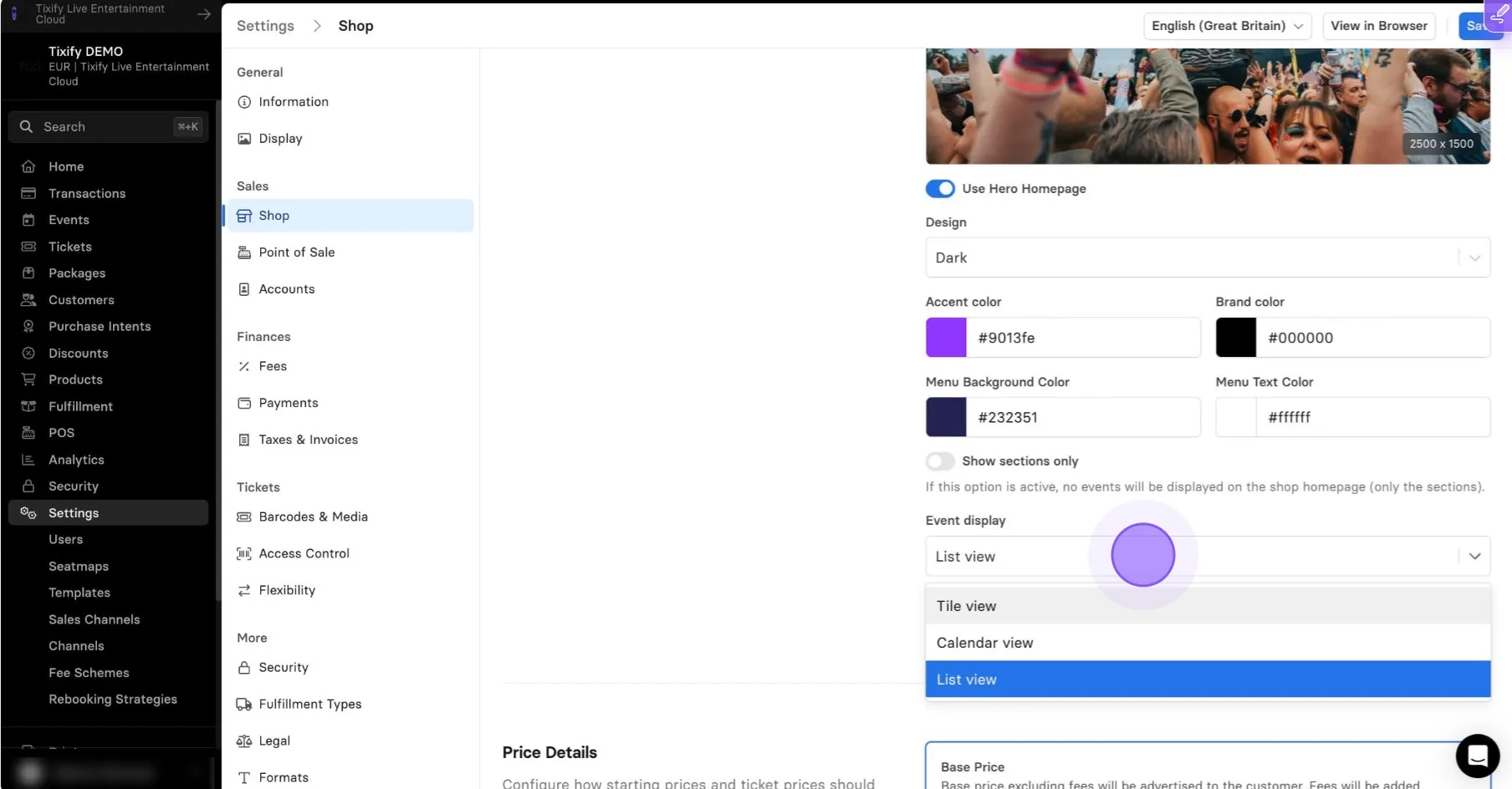The width and height of the screenshot is (1512, 789).
Task: Select Tile view option
Action: (x=1208, y=606)
